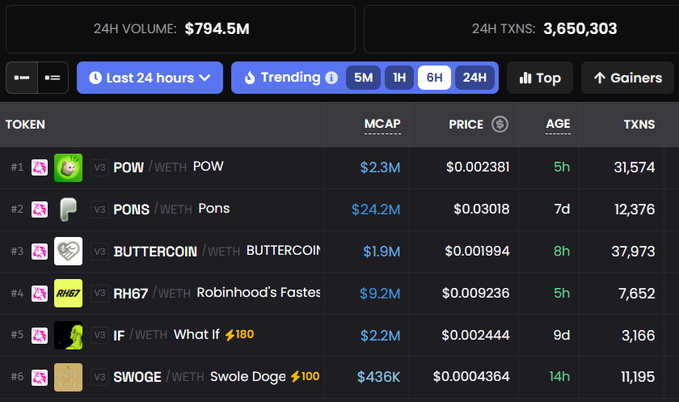Click PONS token P logo icon
Screen dimensions: 679x402
[68, 210]
